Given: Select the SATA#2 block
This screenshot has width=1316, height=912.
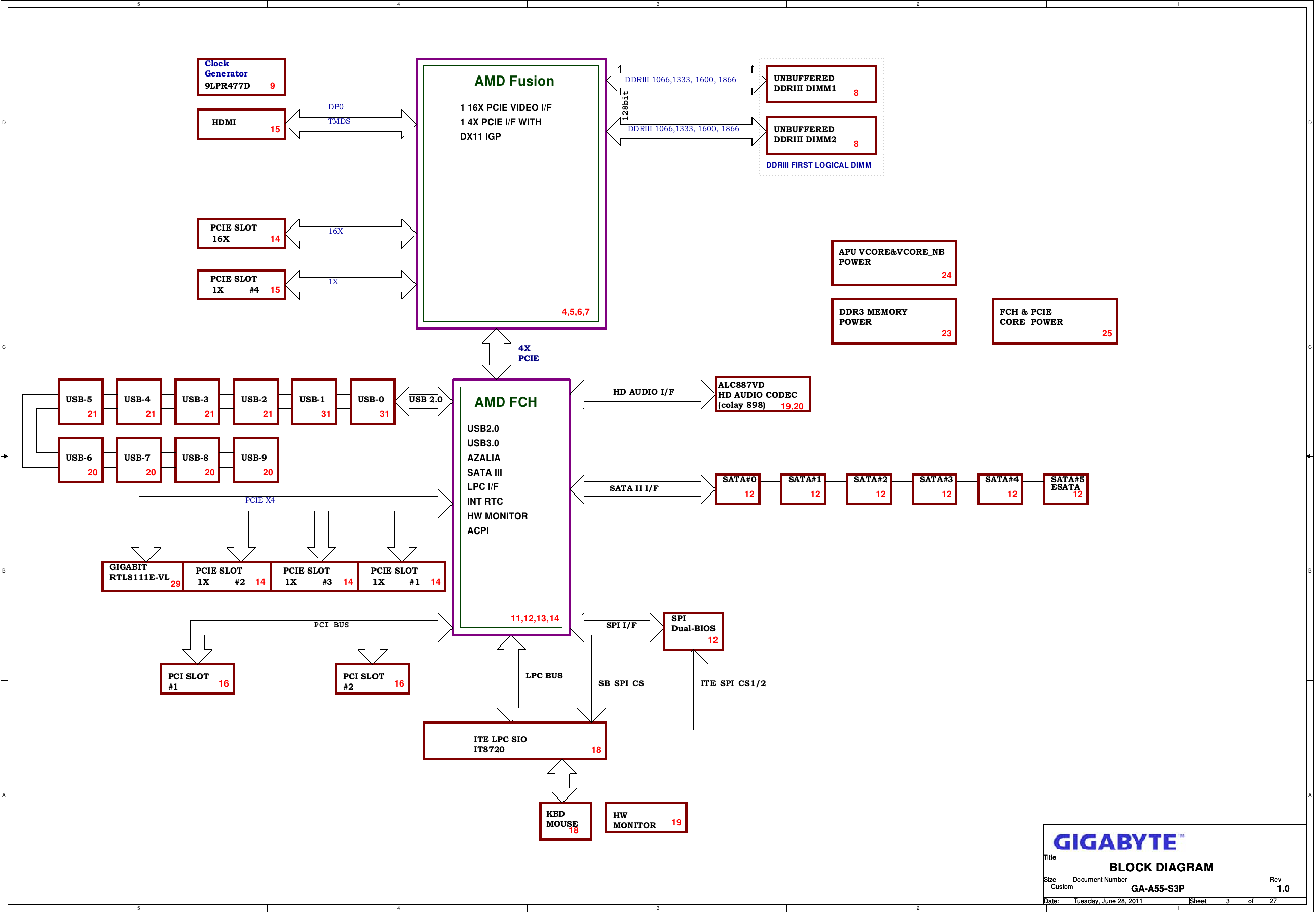Looking at the screenshot, I should tap(869, 489).
